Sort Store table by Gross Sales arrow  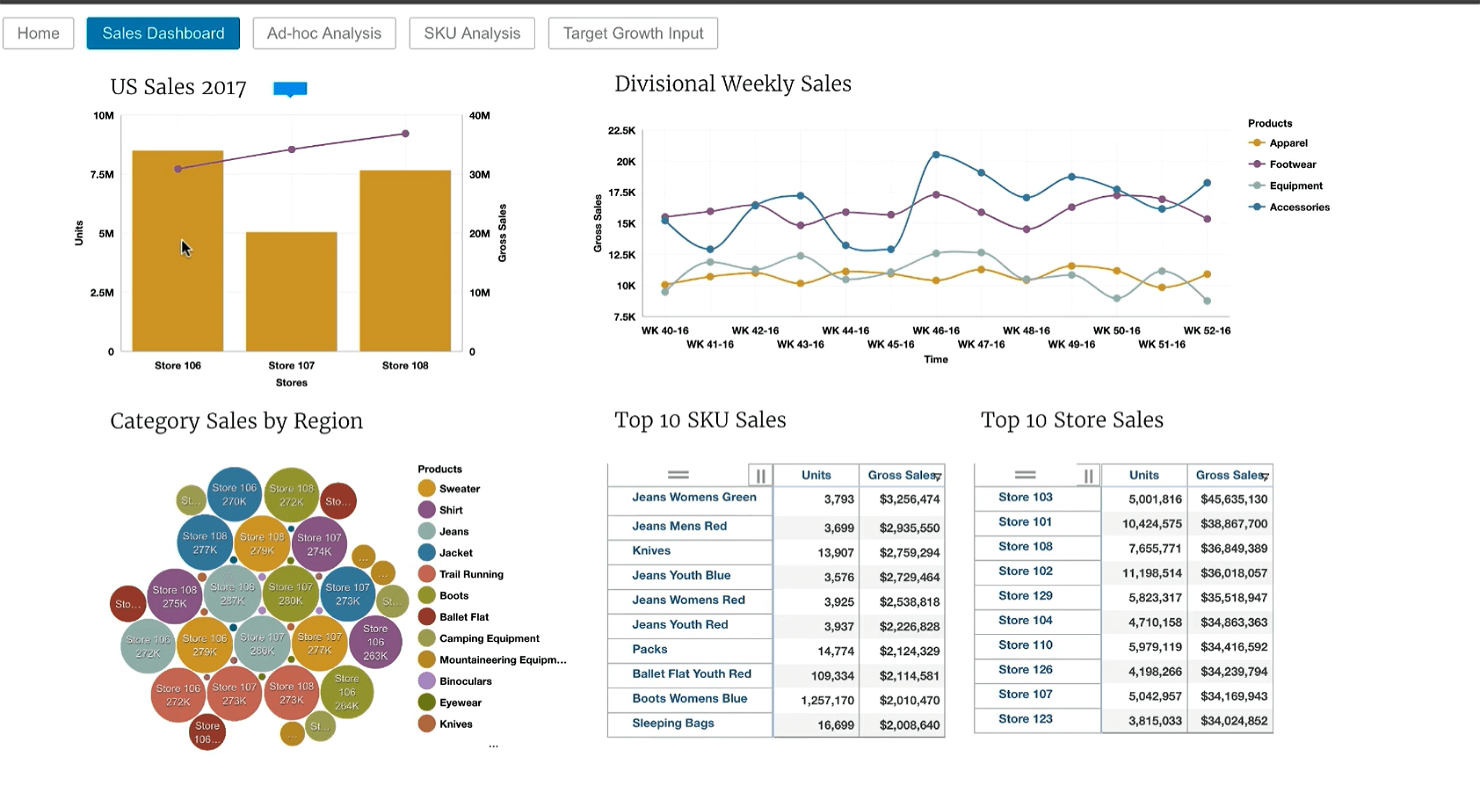coord(1266,478)
